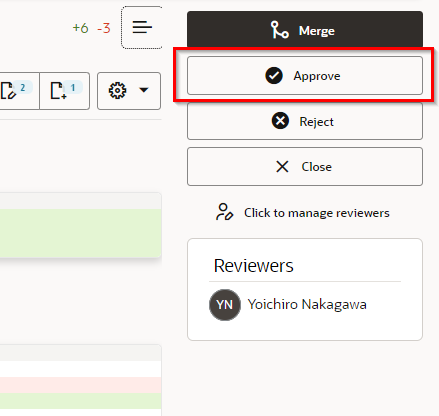
Task: Click the manage reviewers person-edit icon
Action: [x=225, y=212]
